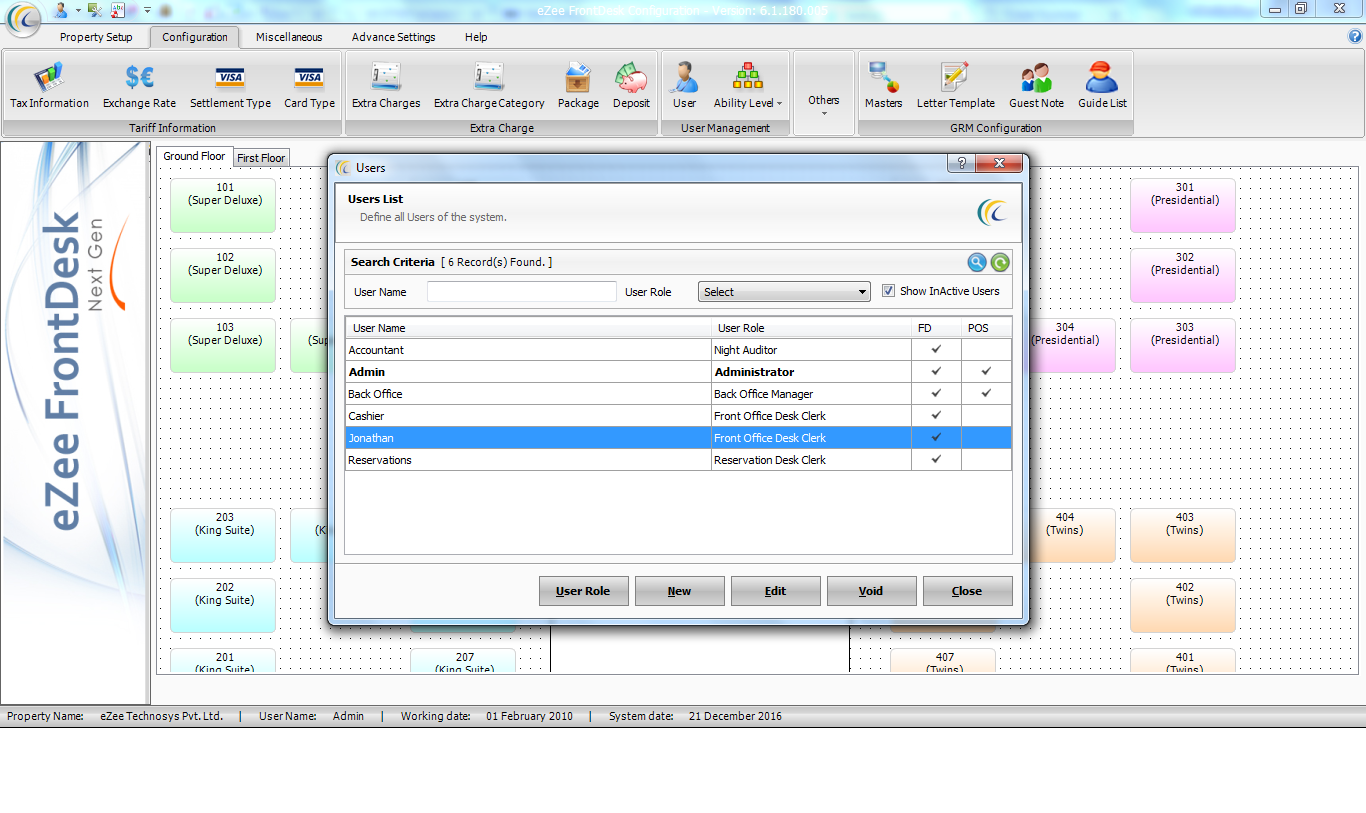Open Guest Note configuration
This screenshot has height=813, width=1366.
(x=1036, y=86)
